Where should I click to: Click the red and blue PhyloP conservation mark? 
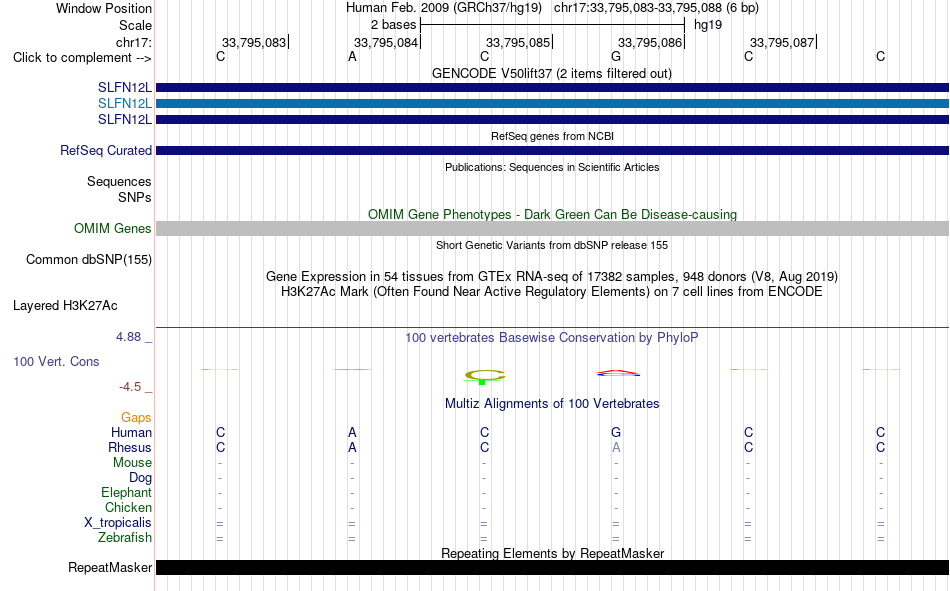point(618,373)
